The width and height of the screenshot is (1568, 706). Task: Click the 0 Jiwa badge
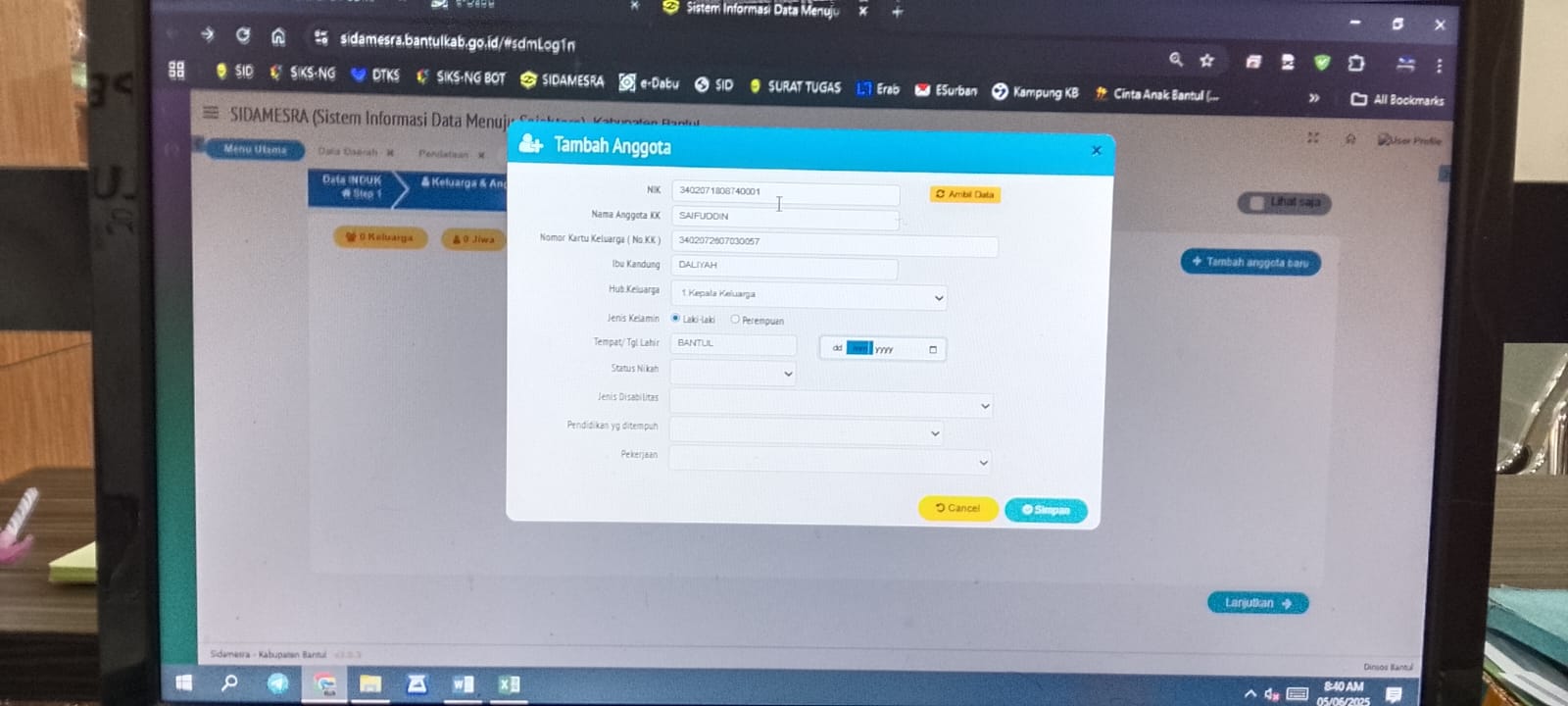tap(473, 238)
